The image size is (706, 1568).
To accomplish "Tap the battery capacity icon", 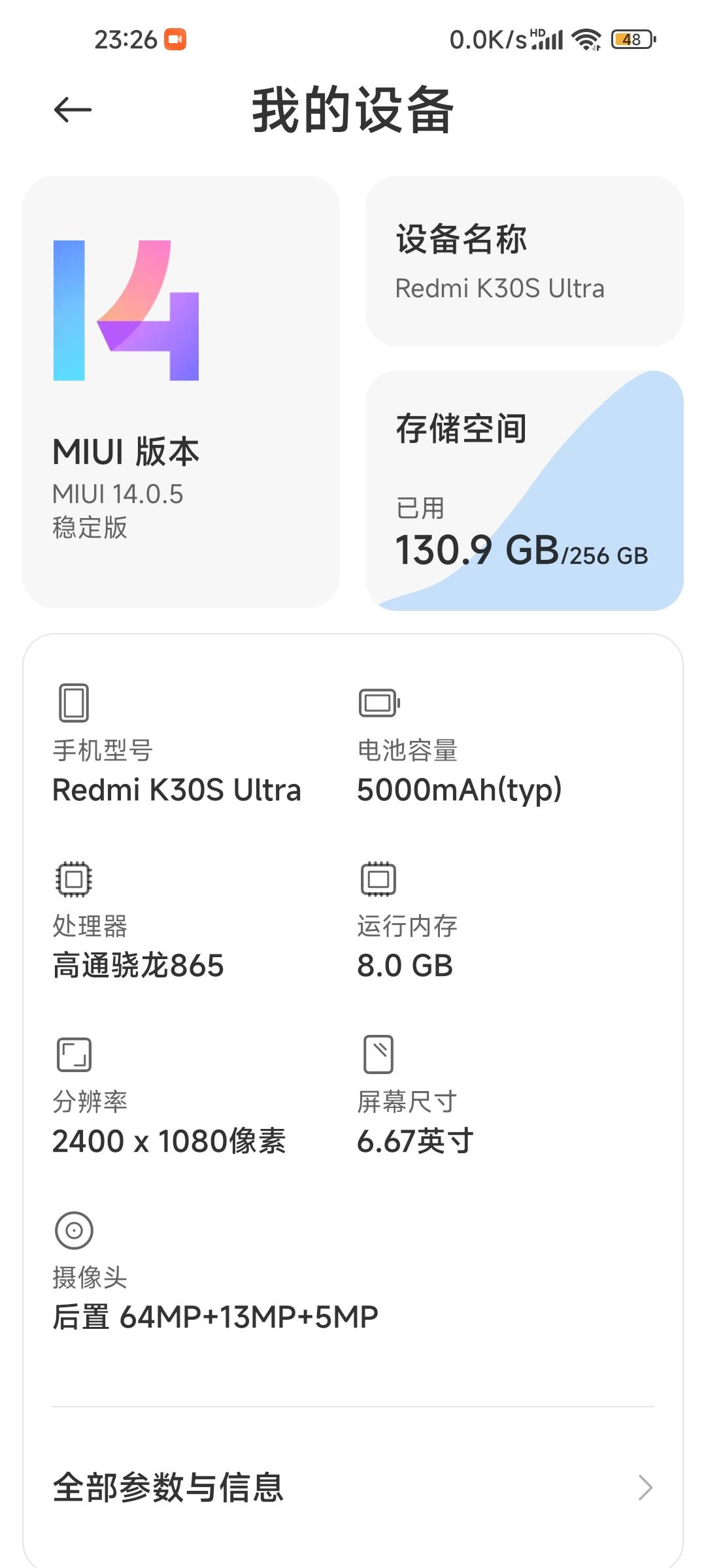I will [x=379, y=703].
